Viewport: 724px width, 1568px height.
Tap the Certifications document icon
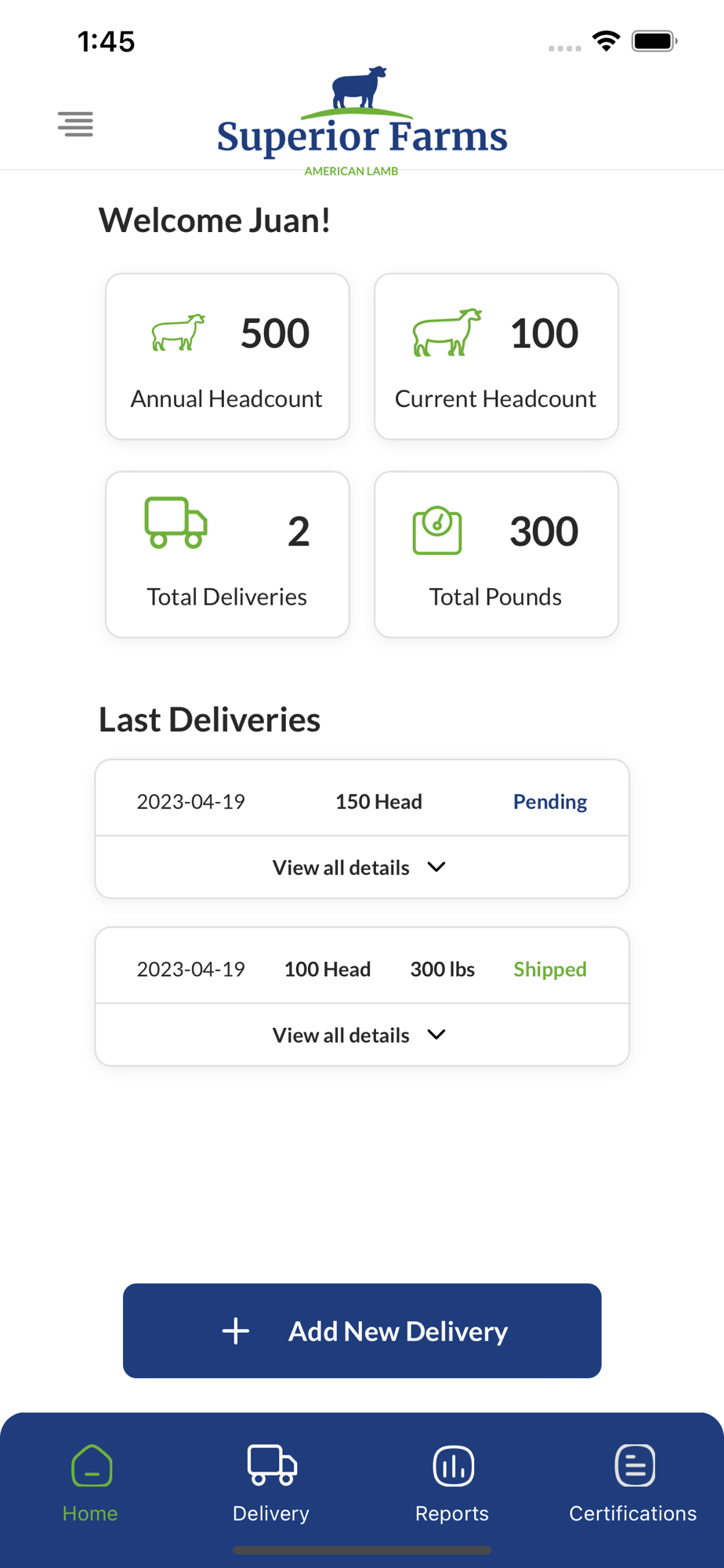pyautogui.click(x=635, y=1465)
